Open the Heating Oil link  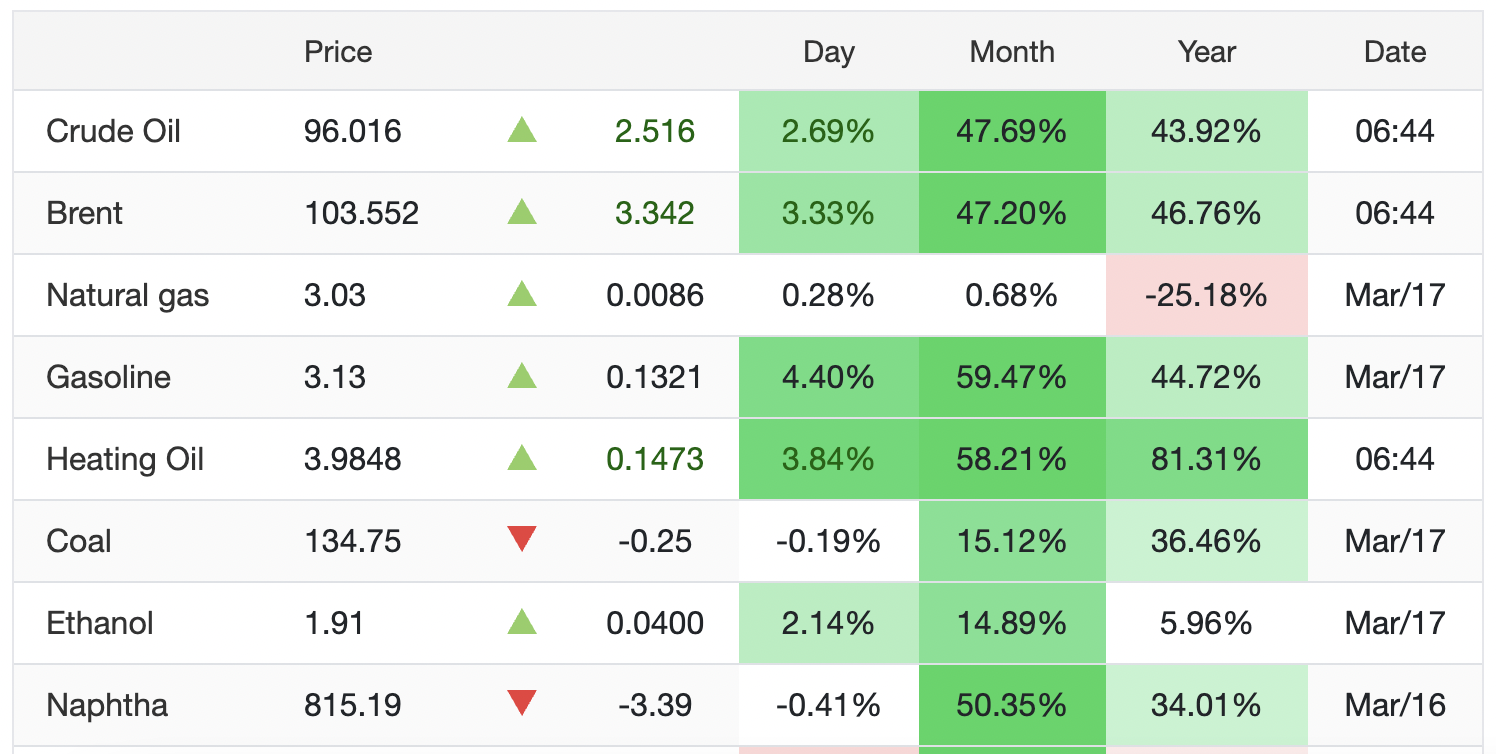pyautogui.click(x=125, y=459)
